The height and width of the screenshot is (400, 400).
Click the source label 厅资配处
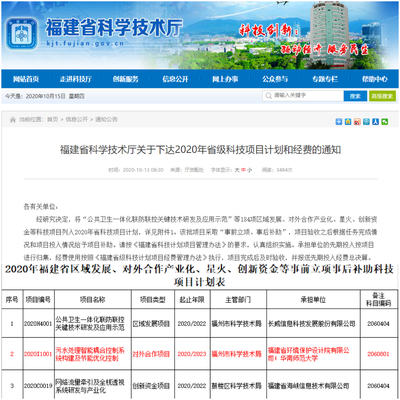click(194, 170)
